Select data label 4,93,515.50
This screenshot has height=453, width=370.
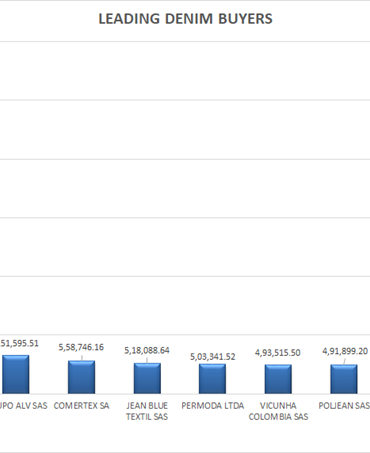278,353
